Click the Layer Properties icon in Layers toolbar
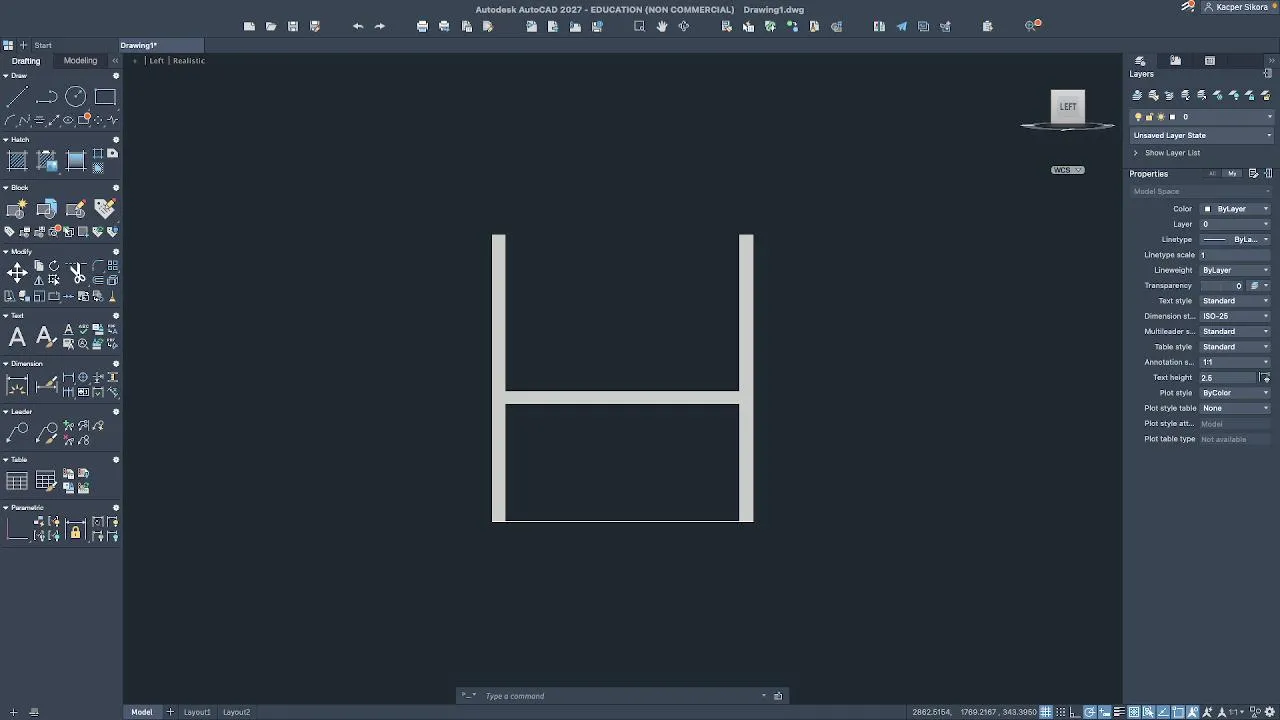 coord(1137,95)
